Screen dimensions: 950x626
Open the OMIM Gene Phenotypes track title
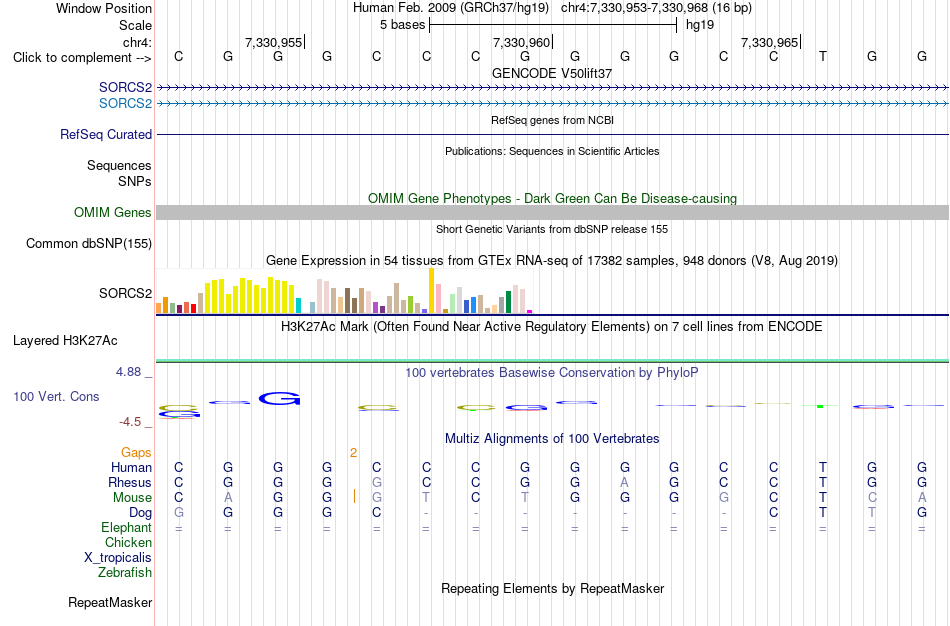point(552,199)
